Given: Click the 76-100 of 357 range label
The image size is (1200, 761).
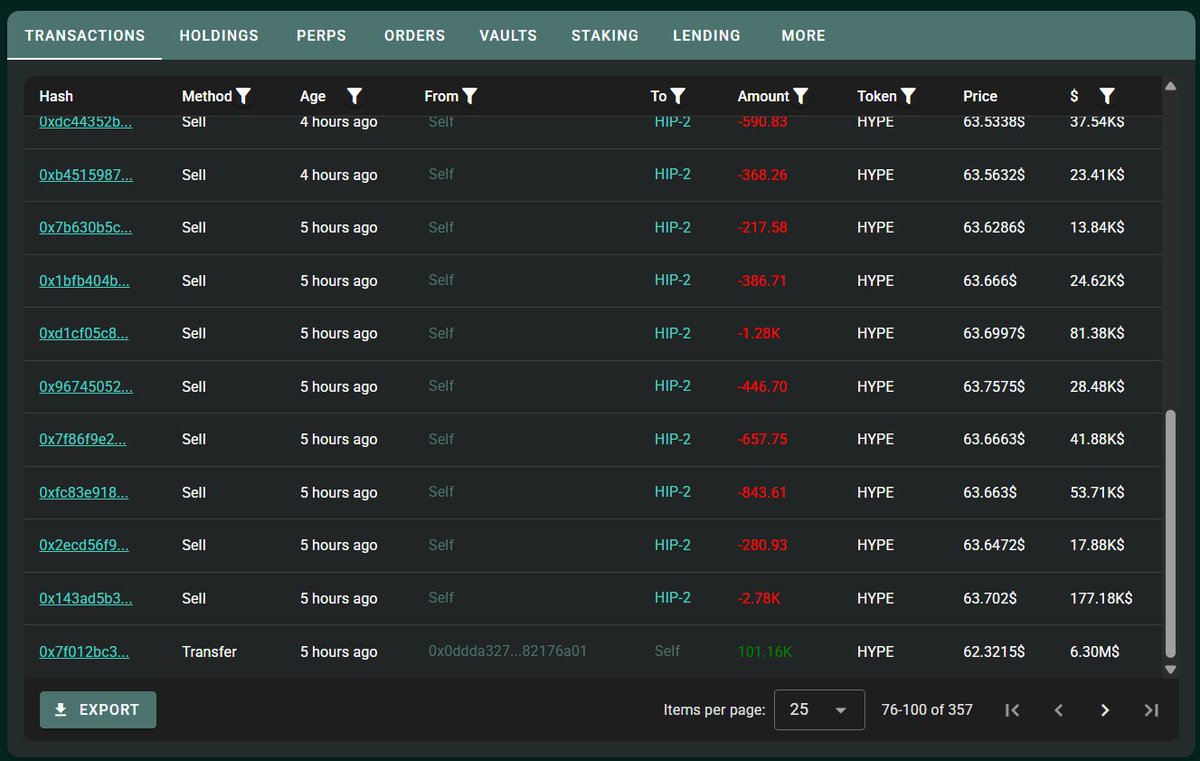Looking at the screenshot, I should click(x=927, y=710).
